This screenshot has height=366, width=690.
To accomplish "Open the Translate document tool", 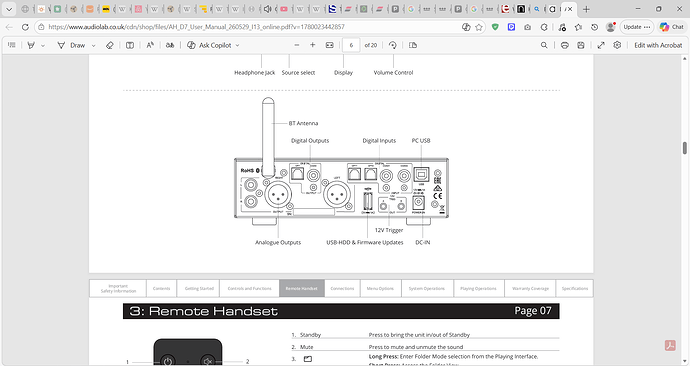I will pos(170,45).
